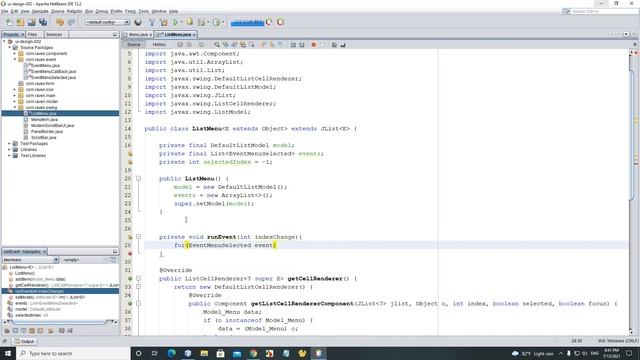640x360 pixels.
Task: Click the Source view button
Action: tap(133, 44)
